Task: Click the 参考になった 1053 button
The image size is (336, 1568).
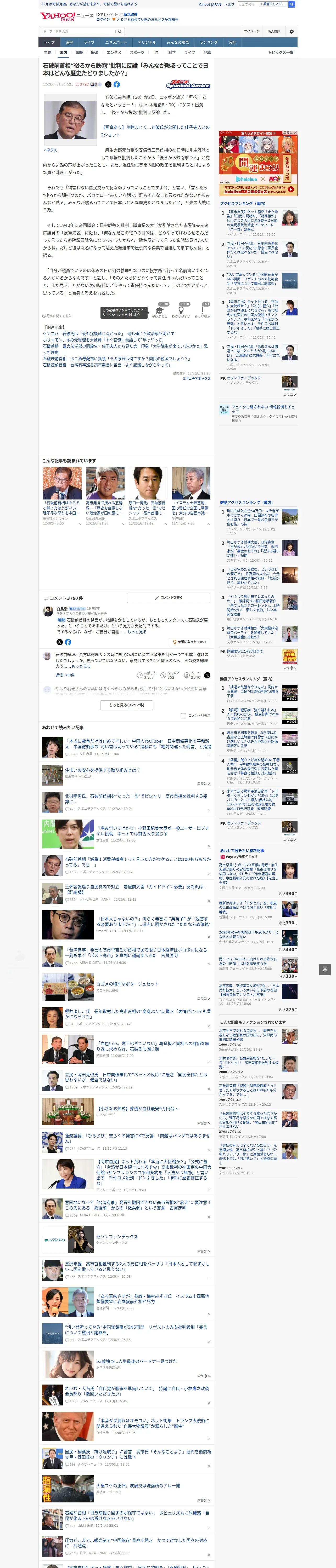Action: click(x=190, y=642)
